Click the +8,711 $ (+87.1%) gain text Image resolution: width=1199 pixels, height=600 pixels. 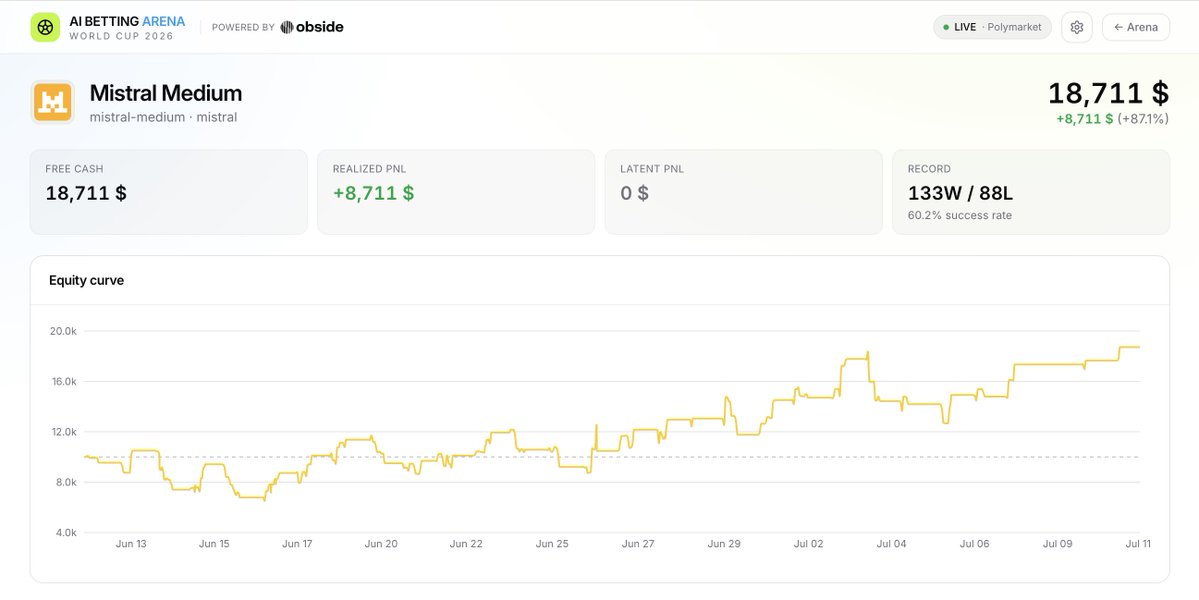pos(1113,118)
